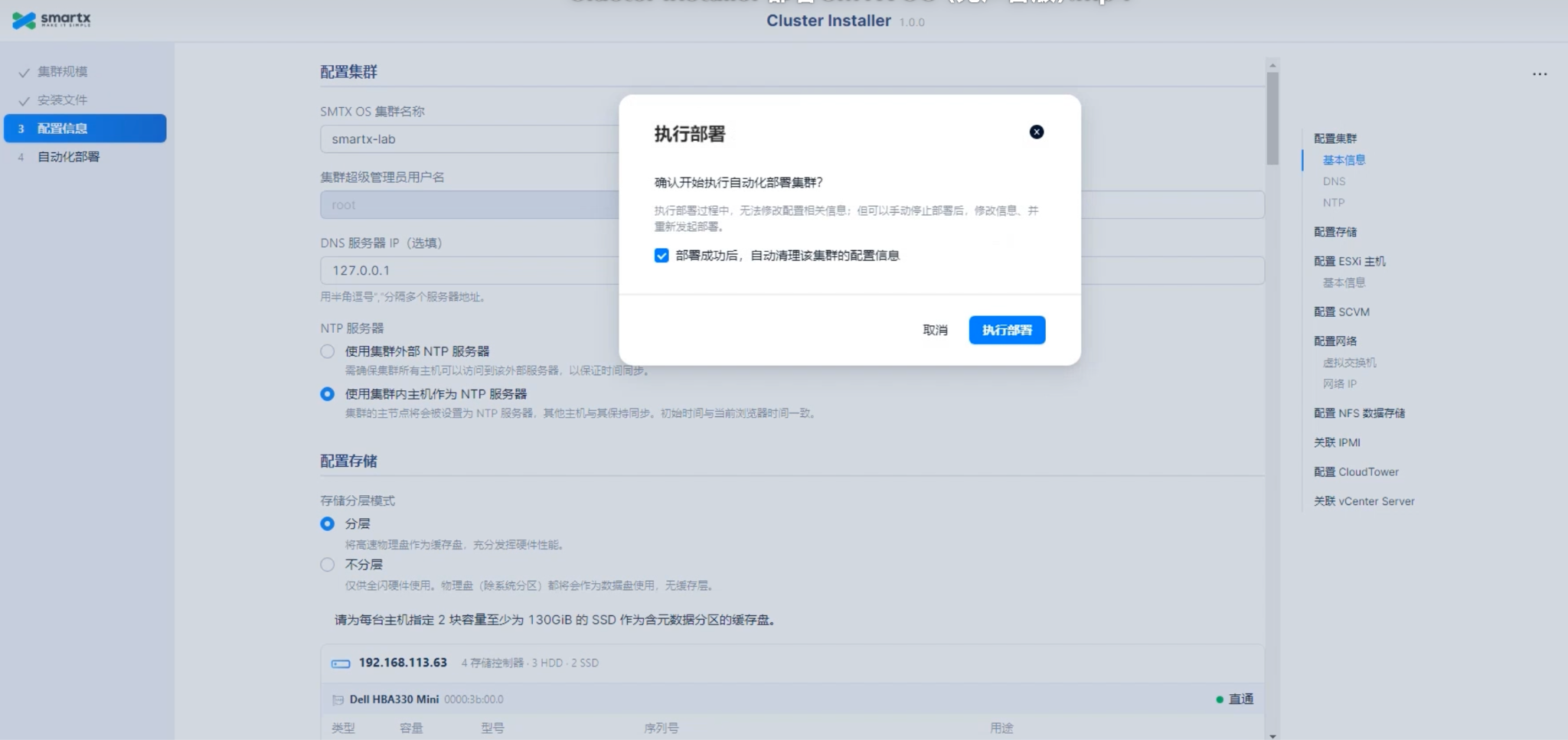Click the SmartX logo
The width and height of the screenshot is (1568, 740).
tap(51, 20)
